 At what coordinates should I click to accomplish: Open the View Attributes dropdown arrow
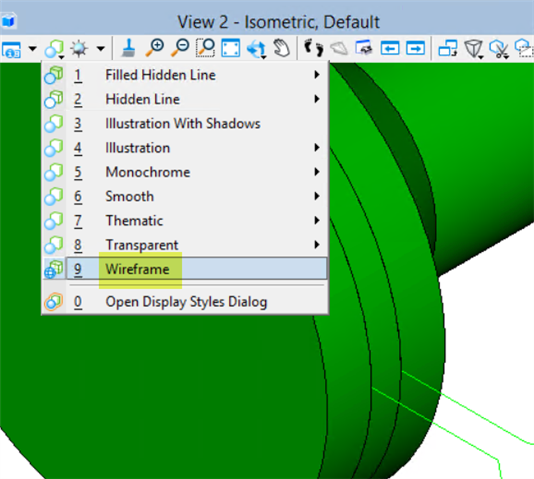33,49
